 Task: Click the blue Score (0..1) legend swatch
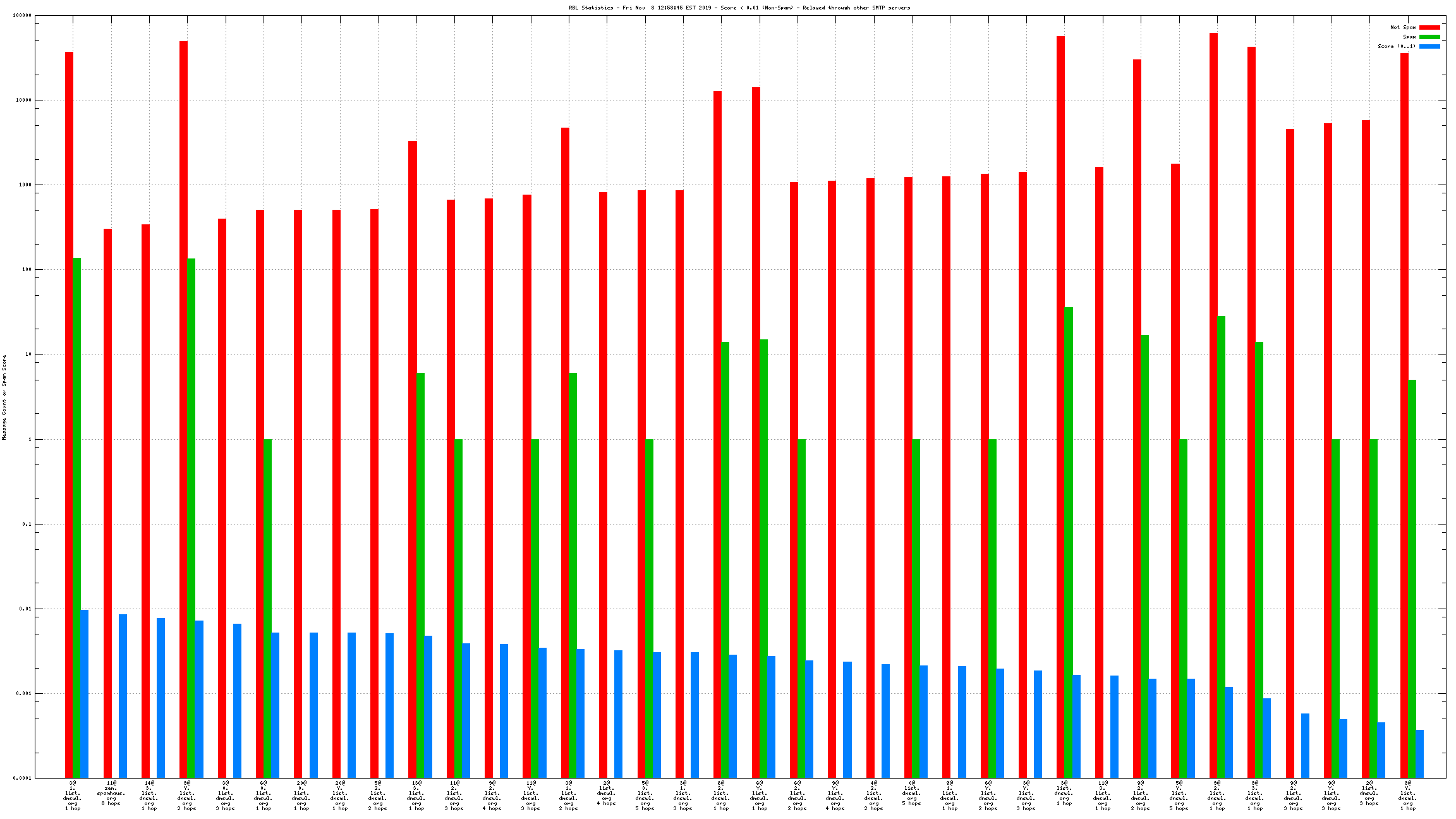pyautogui.click(x=1429, y=47)
